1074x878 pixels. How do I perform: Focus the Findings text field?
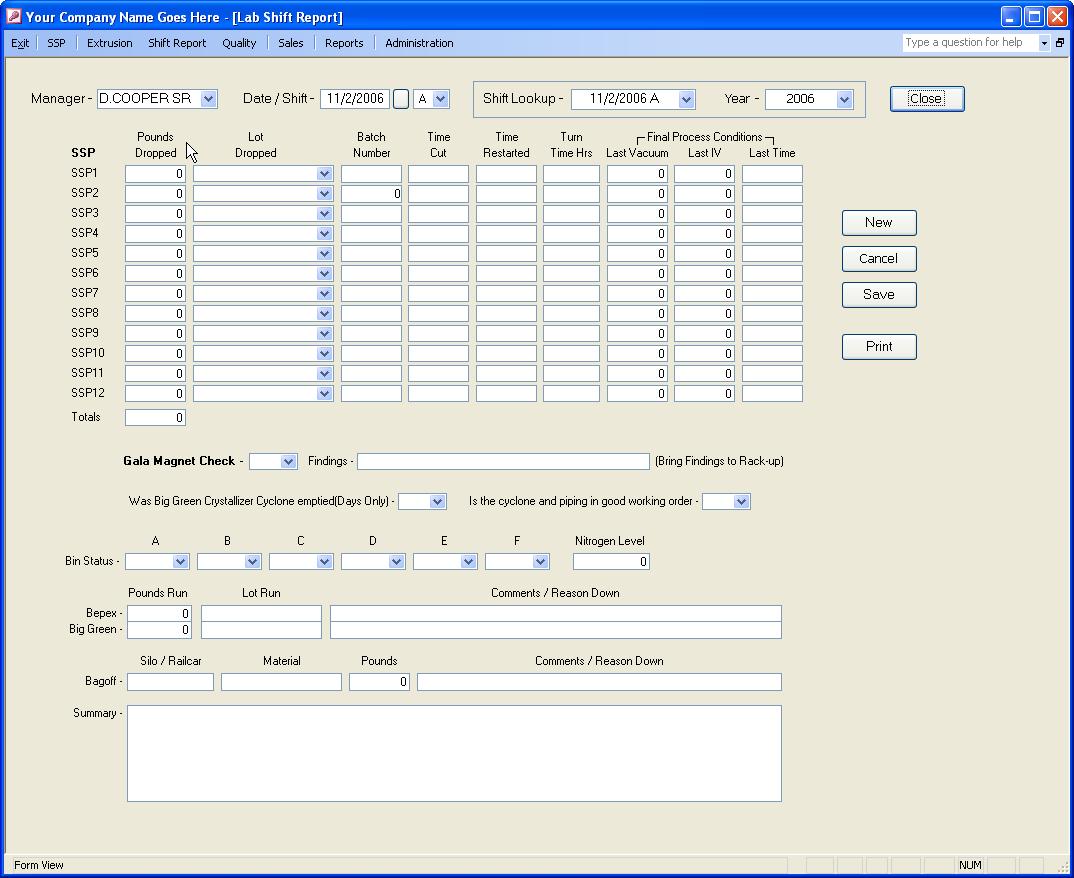click(x=503, y=461)
